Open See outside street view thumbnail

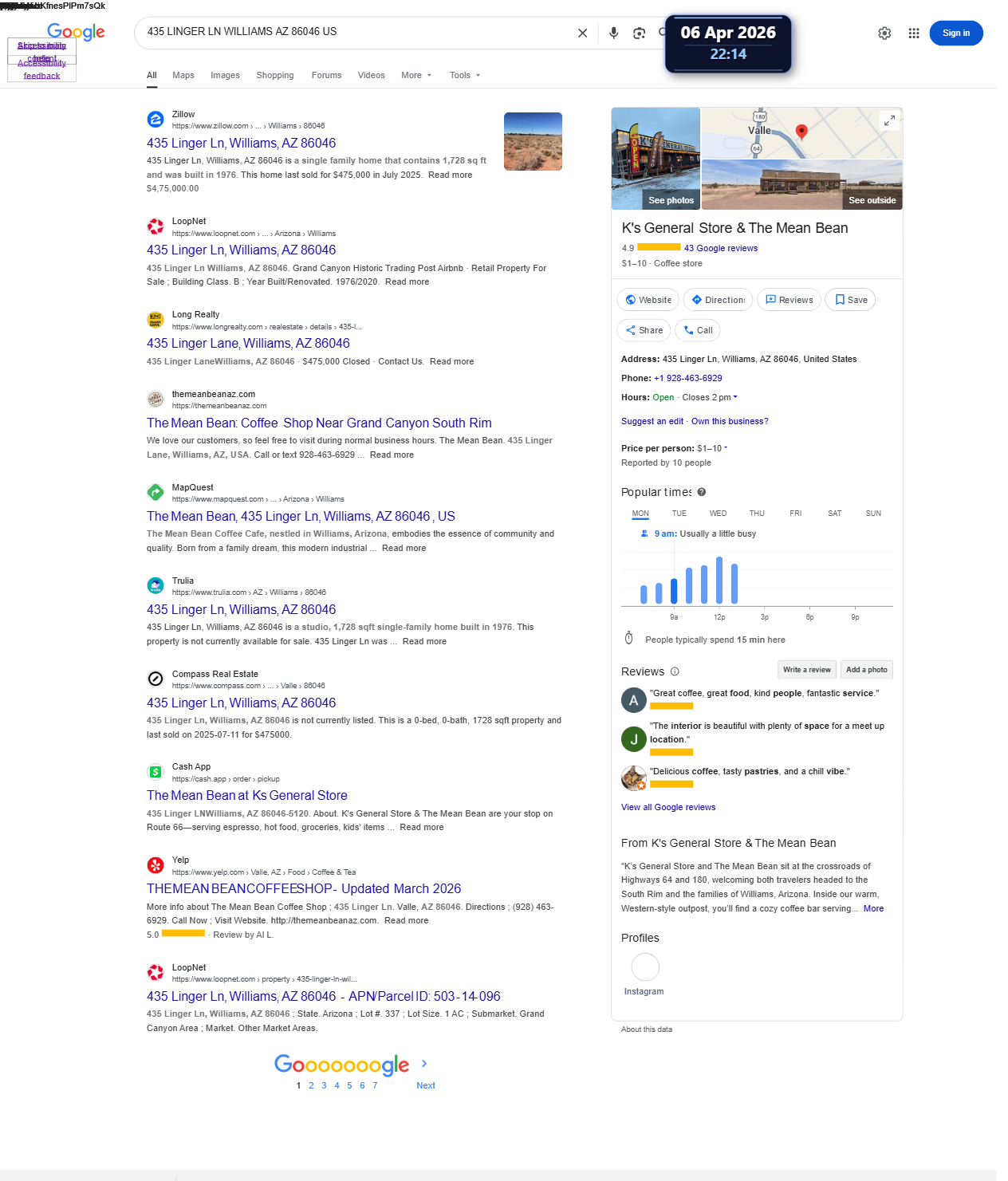click(x=802, y=185)
